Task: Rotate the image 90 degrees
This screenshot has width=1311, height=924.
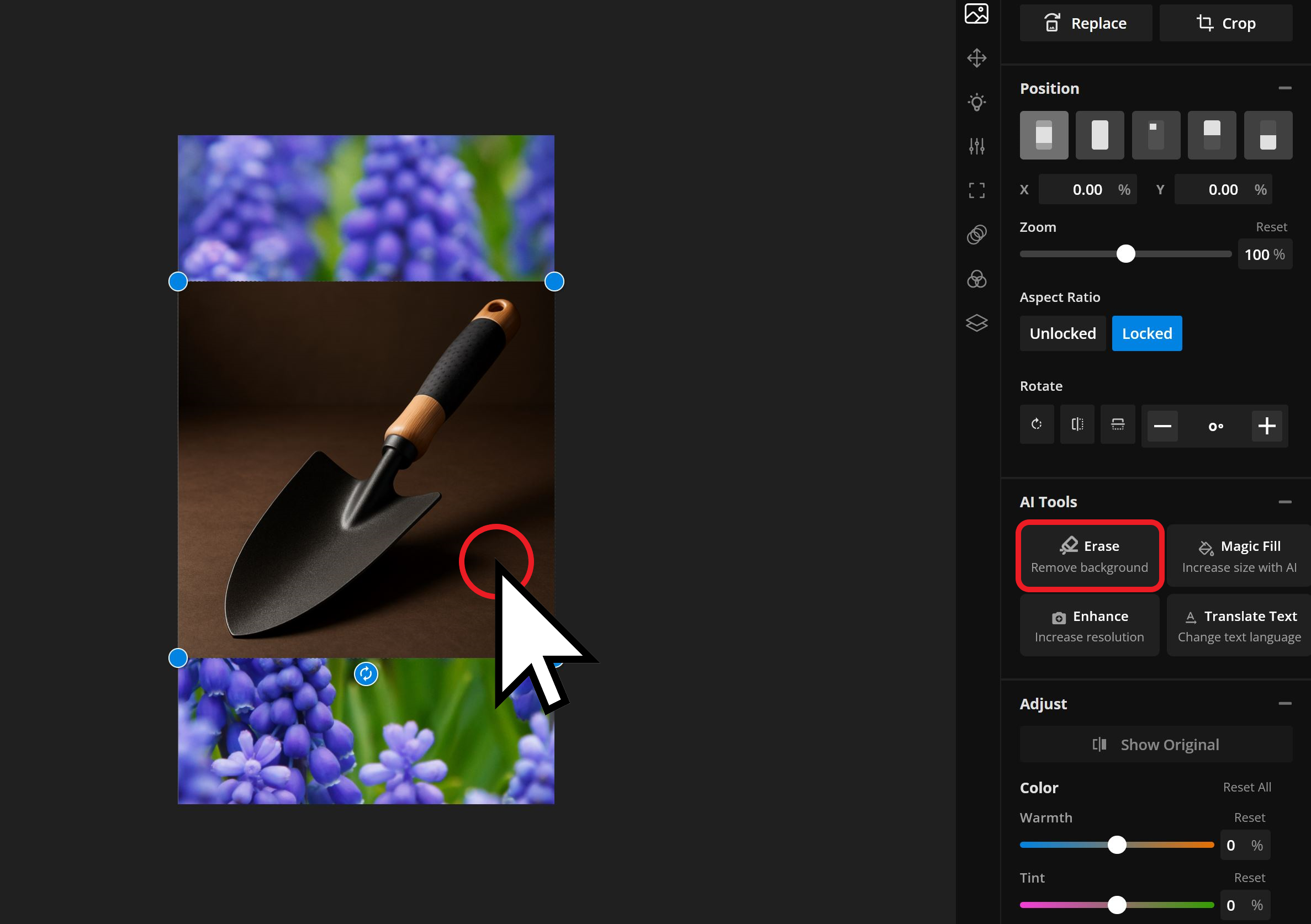Action: point(1037,424)
